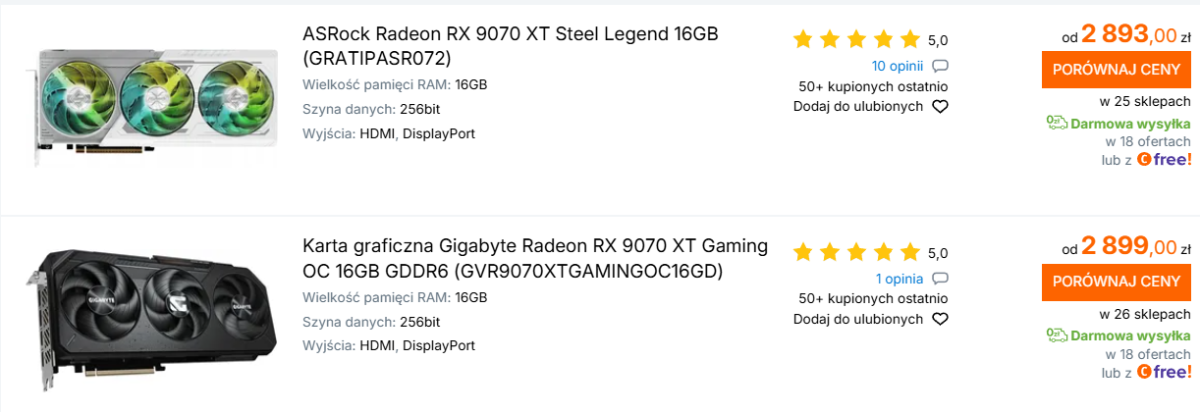1200x412 pixels.
Task: Click ASRock card five-star rating
Action: click(856, 40)
